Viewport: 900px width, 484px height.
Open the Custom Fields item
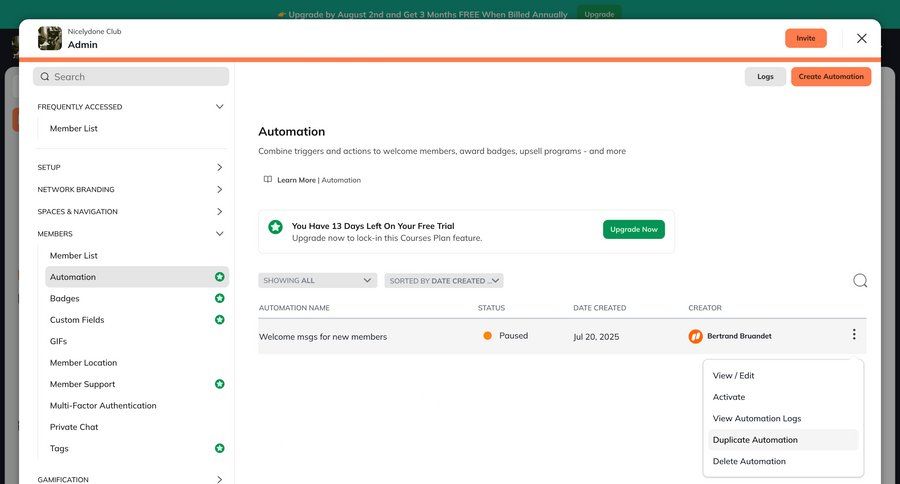77,320
